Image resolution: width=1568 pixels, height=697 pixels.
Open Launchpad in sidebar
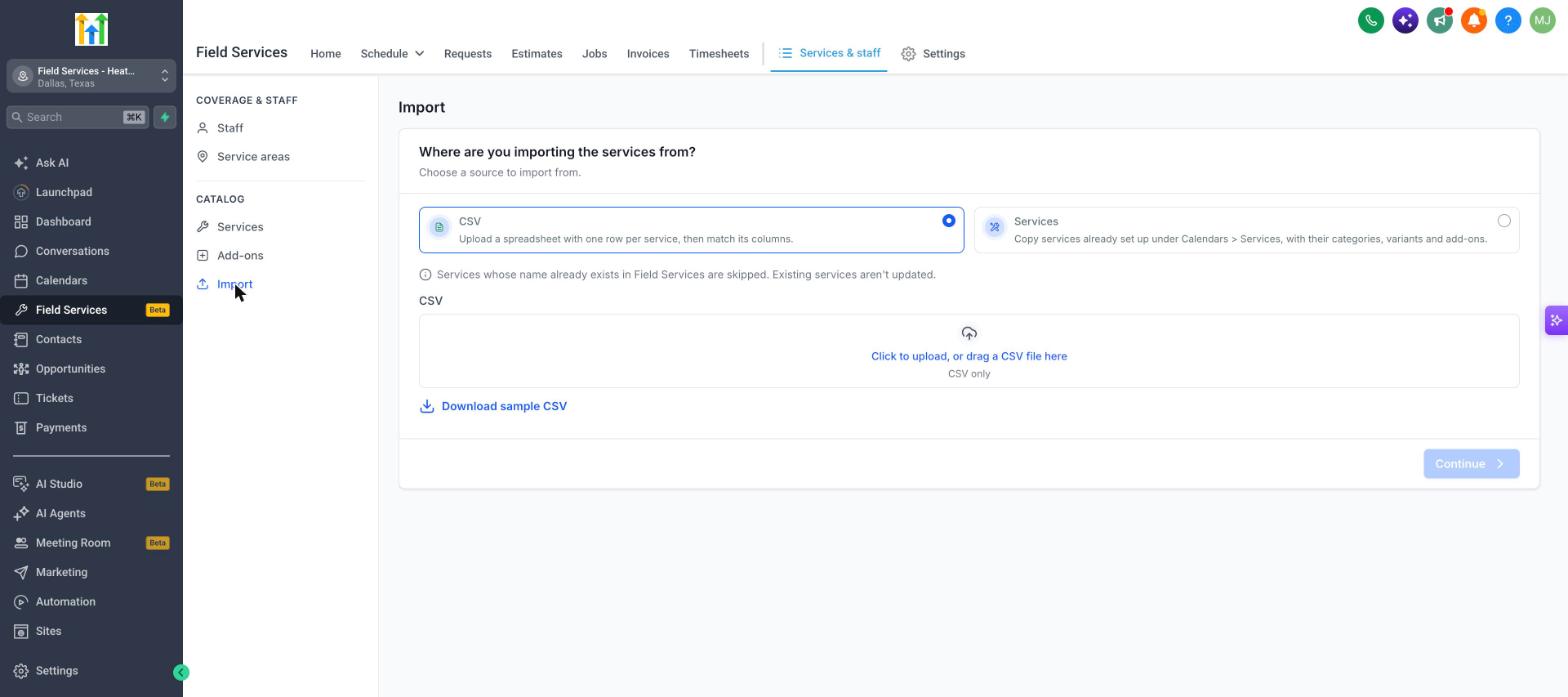(91, 192)
